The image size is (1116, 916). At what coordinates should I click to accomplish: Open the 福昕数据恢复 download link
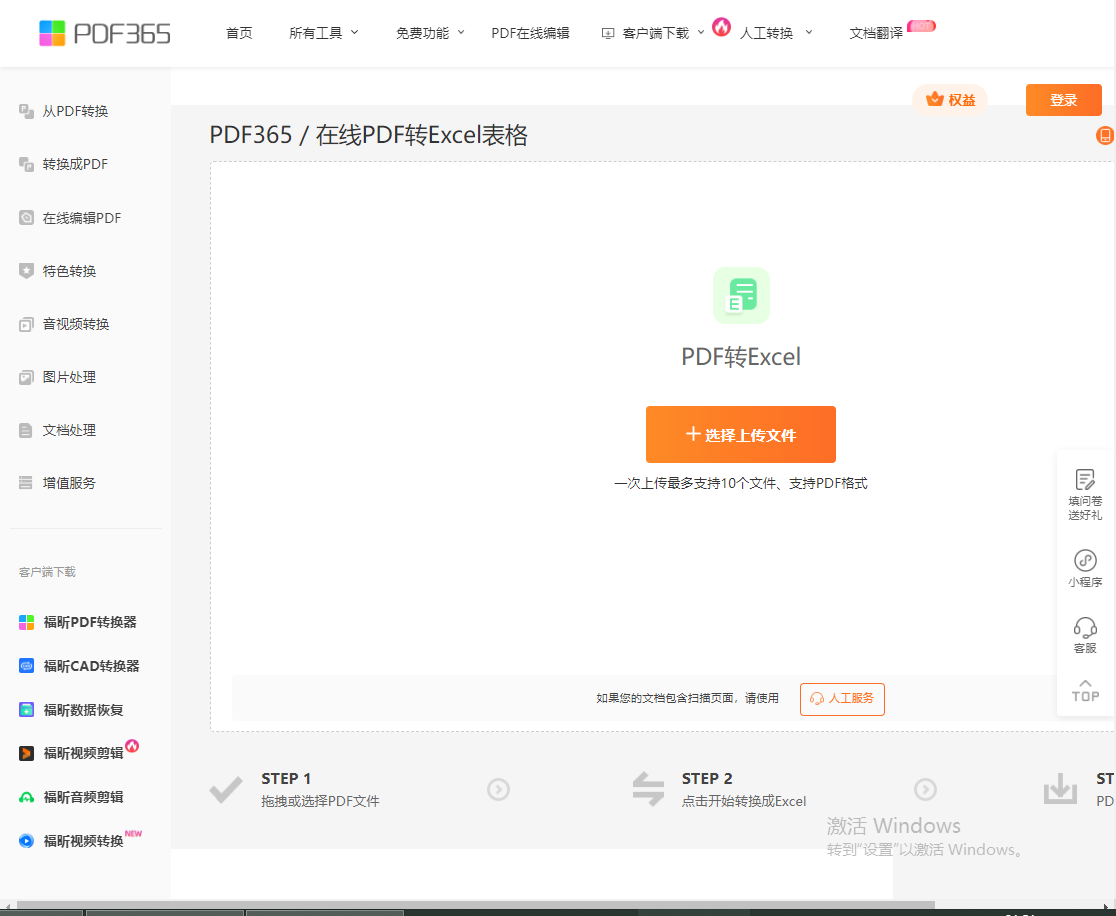click(x=83, y=710)
